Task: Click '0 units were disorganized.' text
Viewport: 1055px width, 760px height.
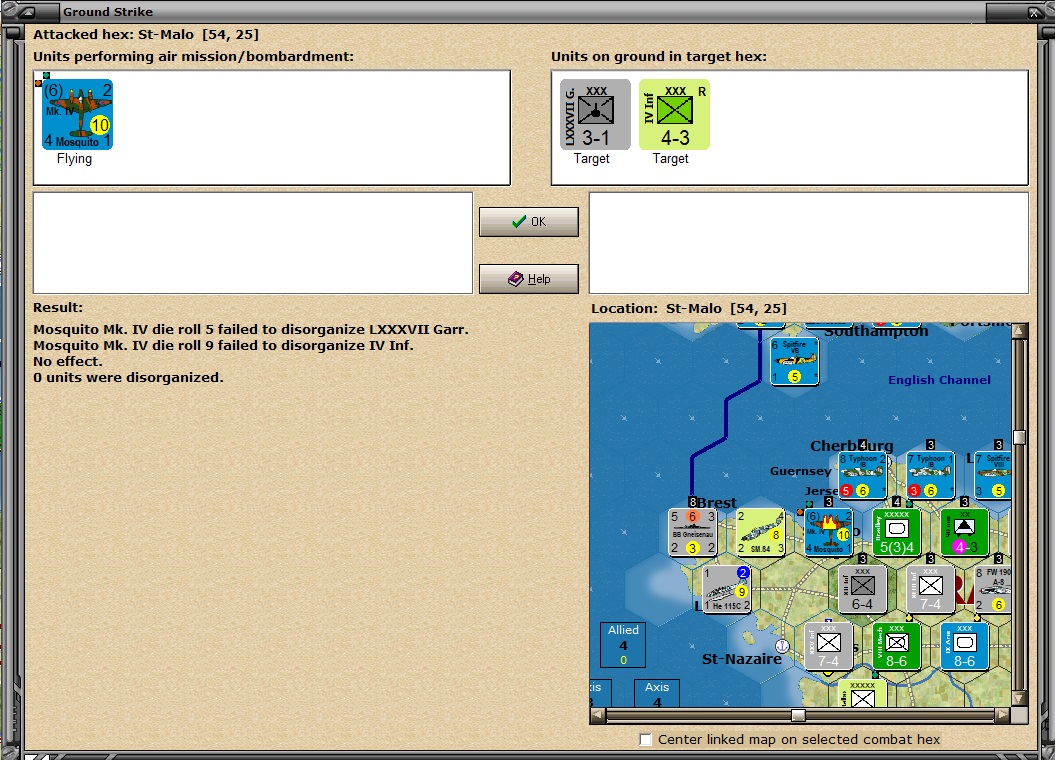Action: (x=129, y=377)
